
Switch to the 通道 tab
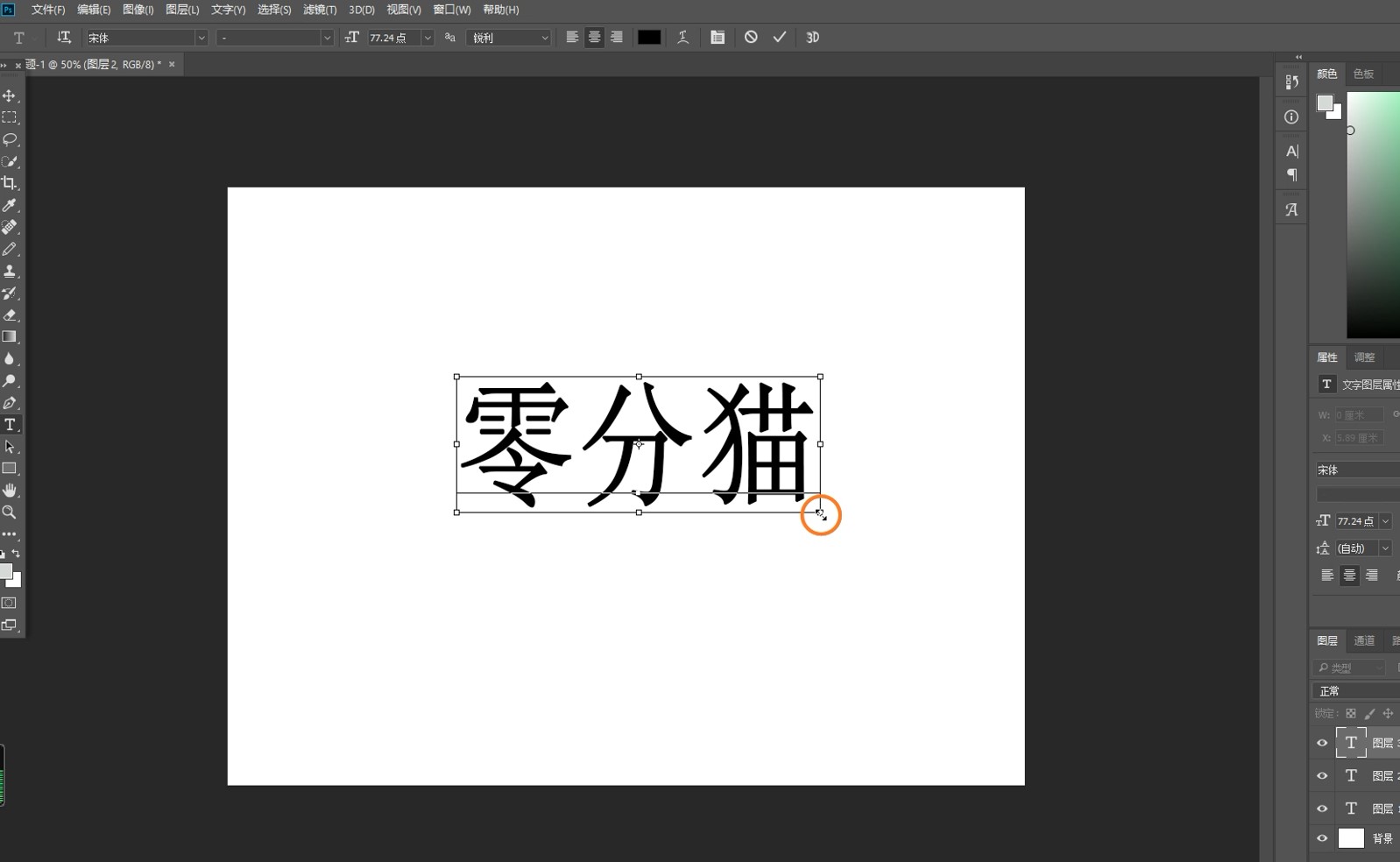(x=1364, y=640)
